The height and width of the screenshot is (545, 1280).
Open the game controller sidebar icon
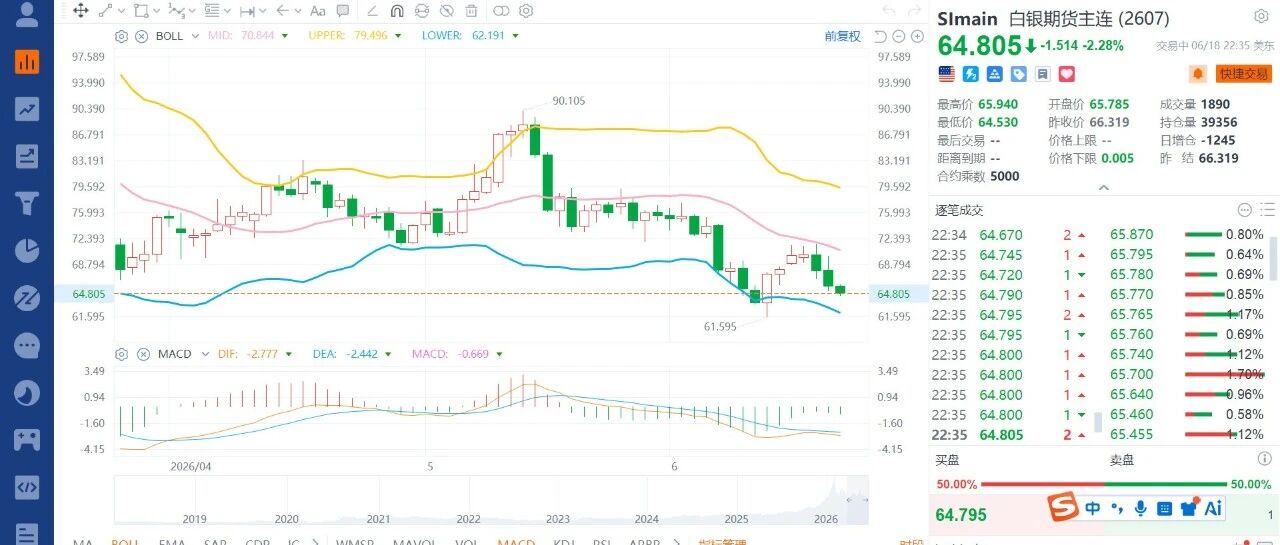pyautogui.click(x=27, y=440)
